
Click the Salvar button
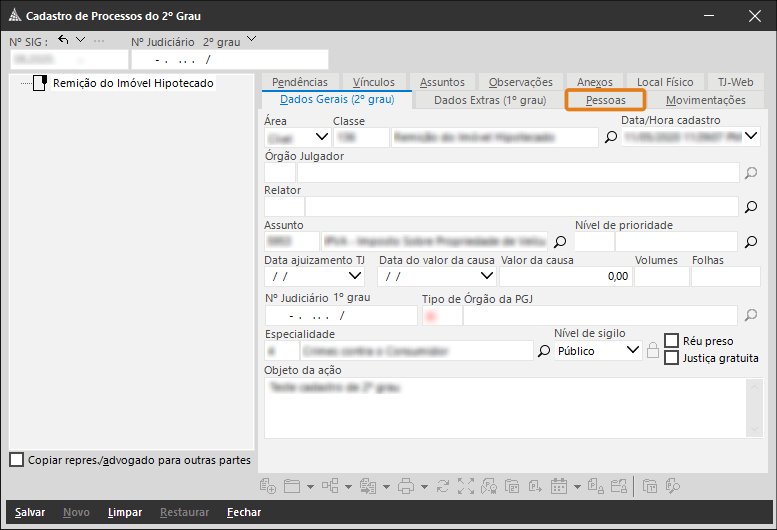(30, 512)
